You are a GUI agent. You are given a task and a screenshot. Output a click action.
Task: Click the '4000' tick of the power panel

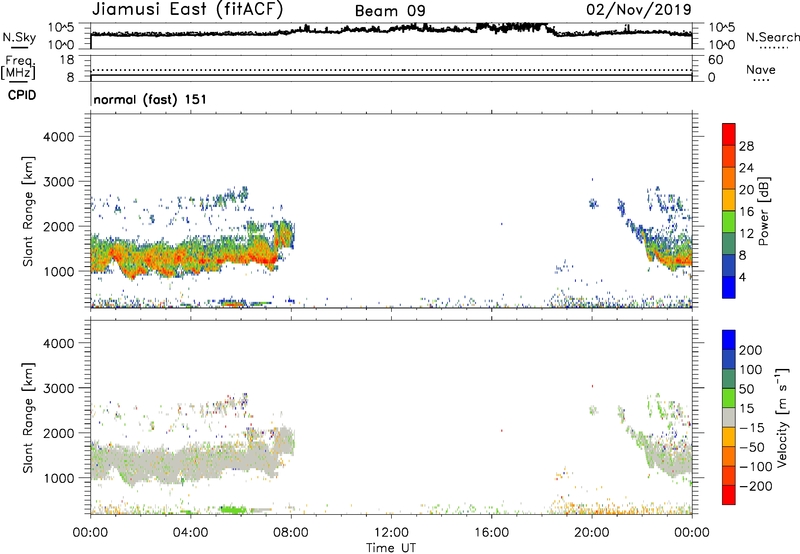pos(58,137)
